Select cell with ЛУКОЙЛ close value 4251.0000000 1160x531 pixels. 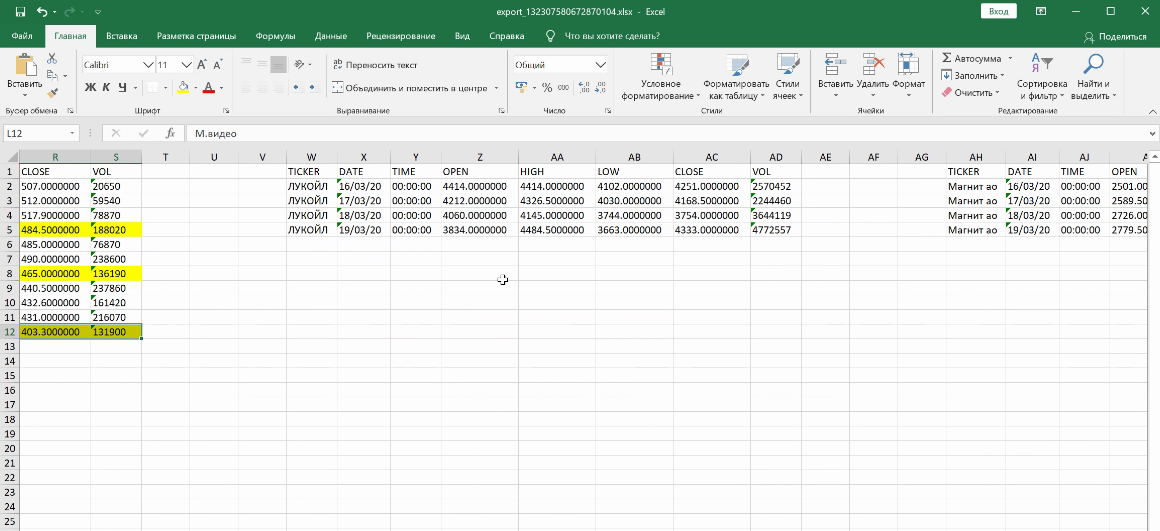coord(711,186)
